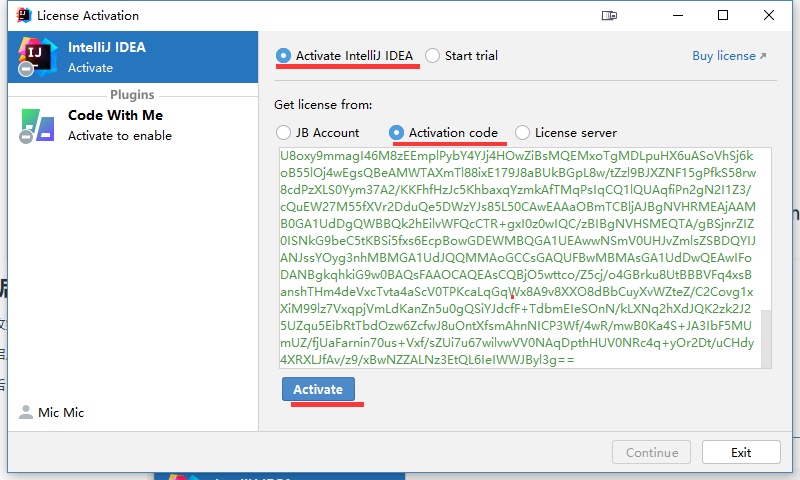Click the IntelliJ icon in title bar
Viewport: 800px width, 480px height.
23,15
